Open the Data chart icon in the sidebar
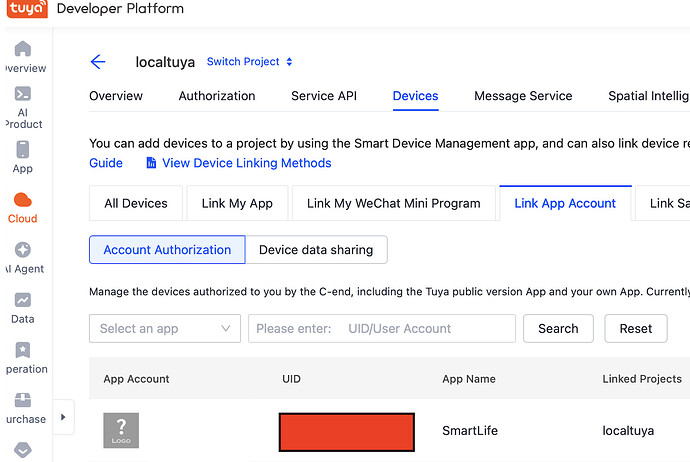The height and width of the screenshot is (462, 690). 23,300
